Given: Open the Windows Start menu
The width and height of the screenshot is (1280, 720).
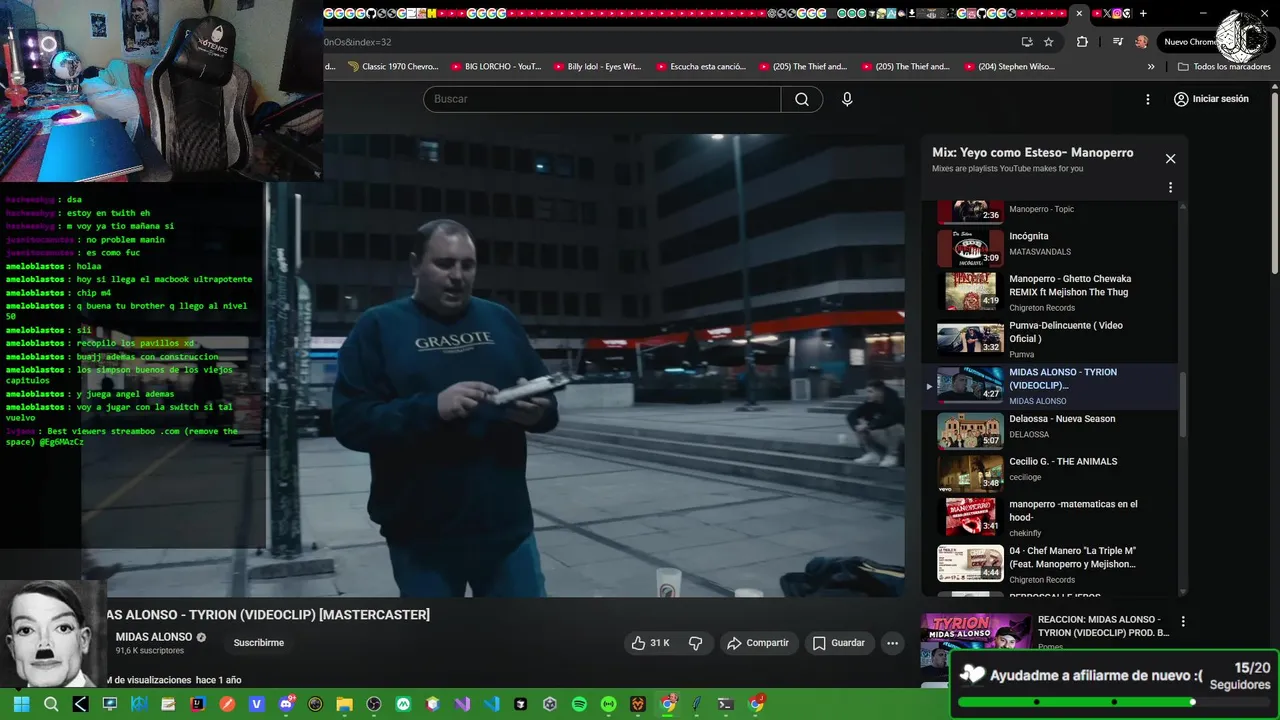Looking at the screenshot, I should [x=21, y=704].
